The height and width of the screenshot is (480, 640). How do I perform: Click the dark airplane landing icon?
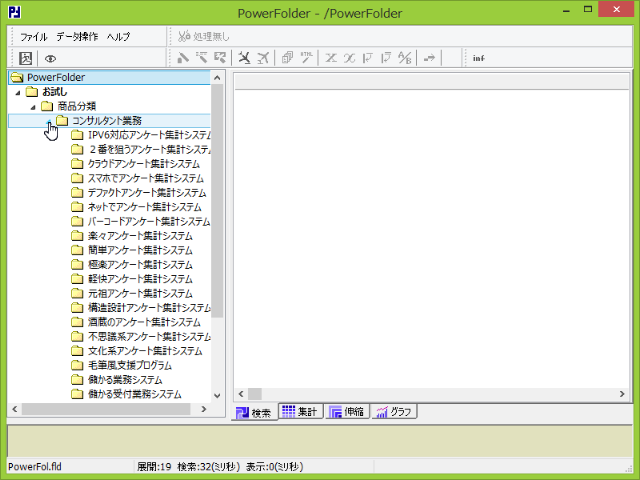click(x=244, y=58)
